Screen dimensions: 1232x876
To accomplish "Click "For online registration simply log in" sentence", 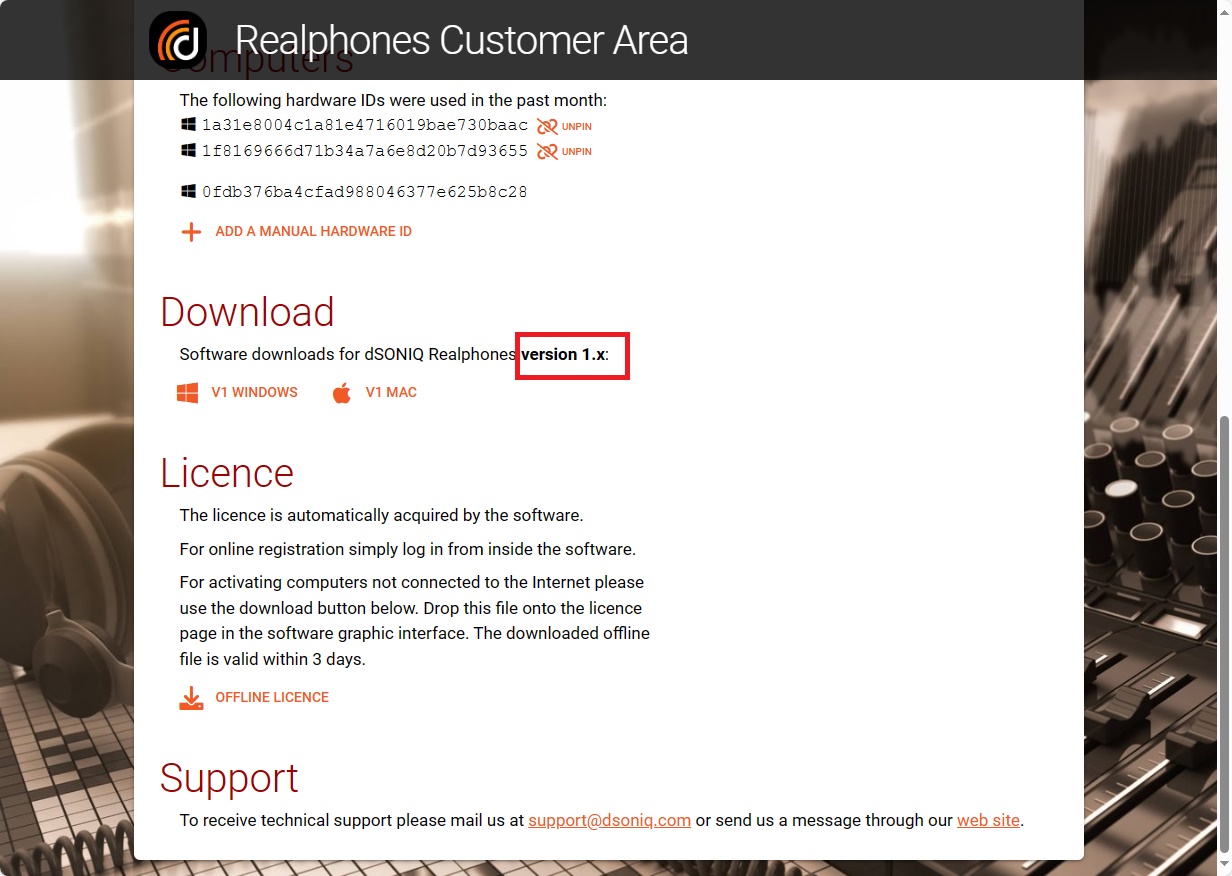I will point(407,550).
